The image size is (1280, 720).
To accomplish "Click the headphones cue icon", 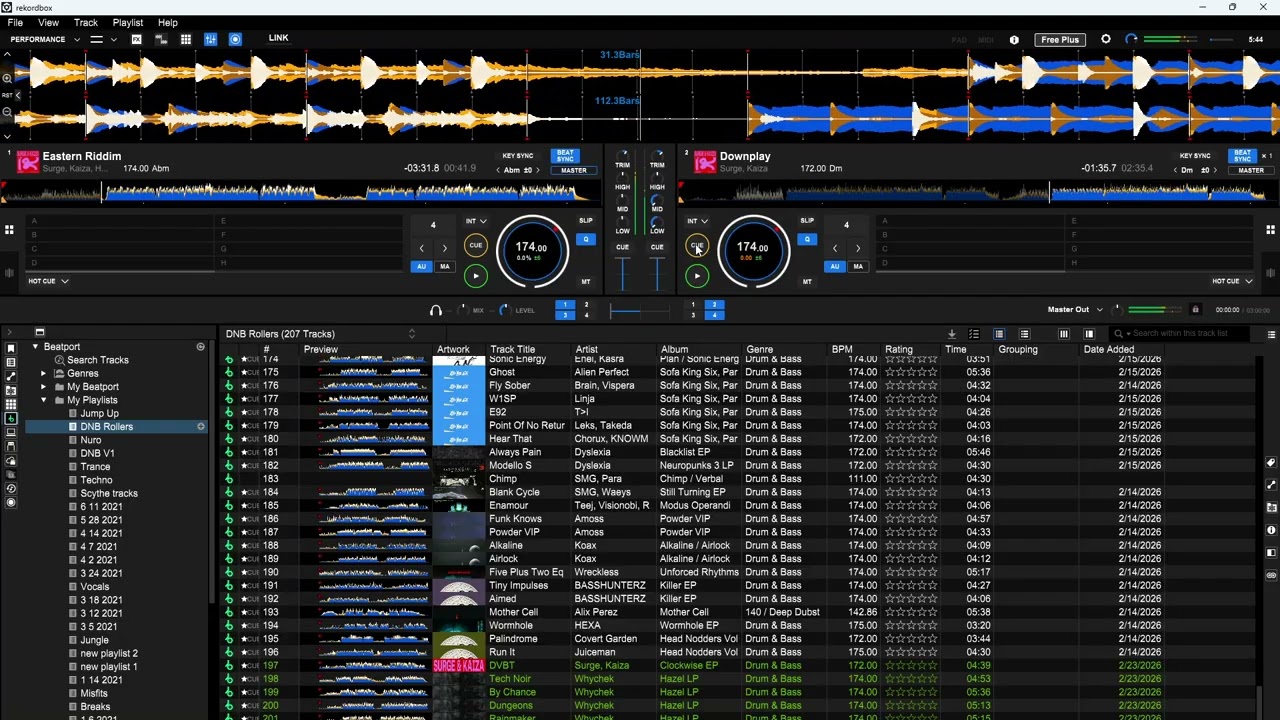I will point(436,311).
